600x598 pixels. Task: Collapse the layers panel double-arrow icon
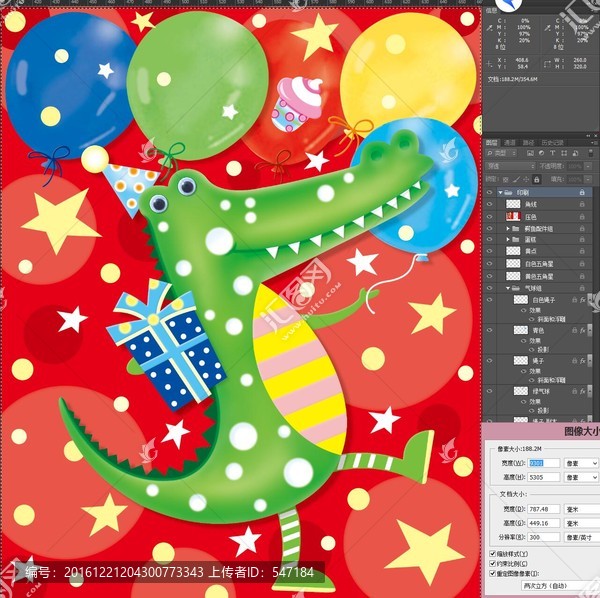[589, 136]
